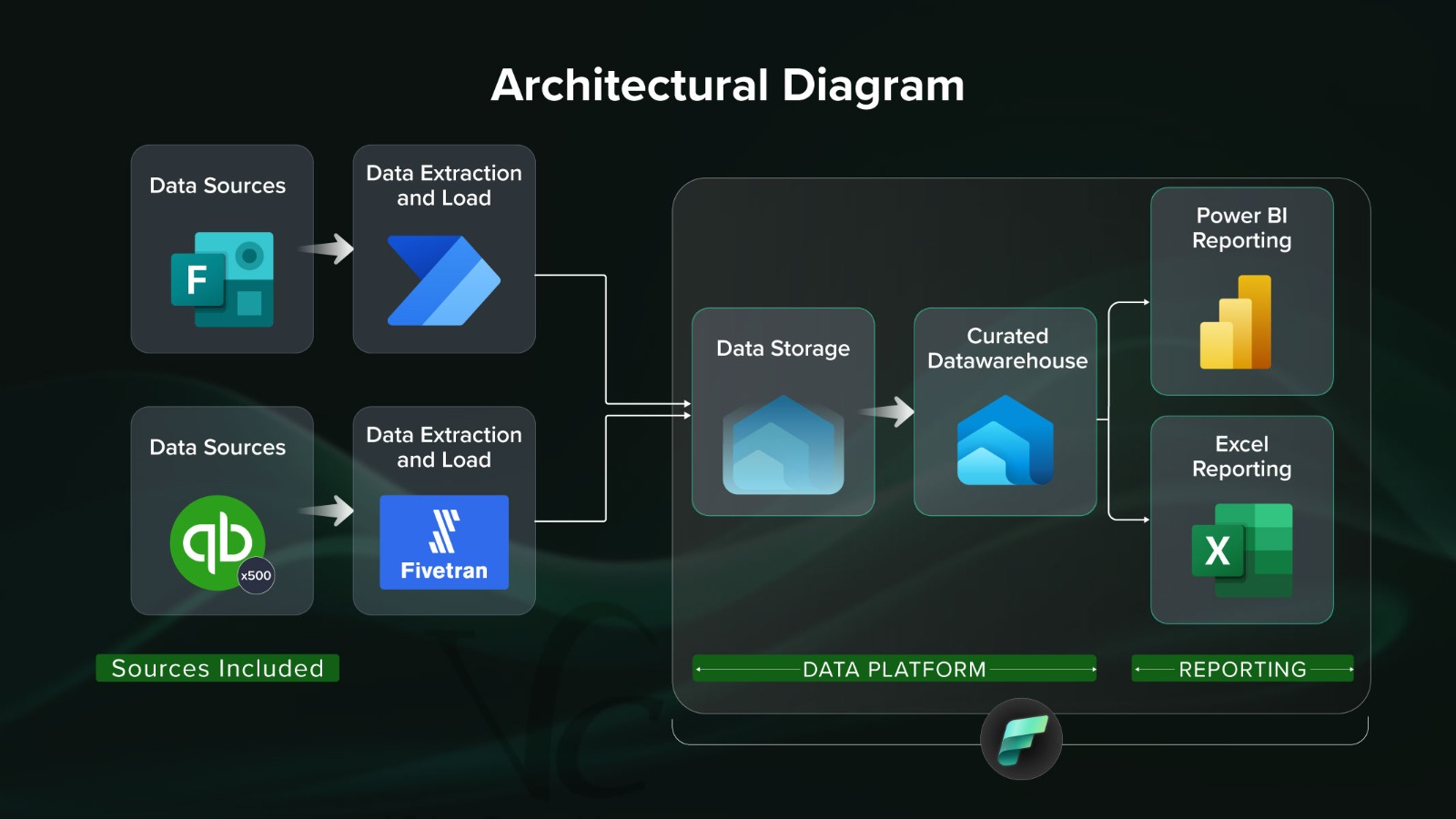Click top Data Extraction and Load heading
The width and height of the screenshot is (1456, 819).
[443, 186]
